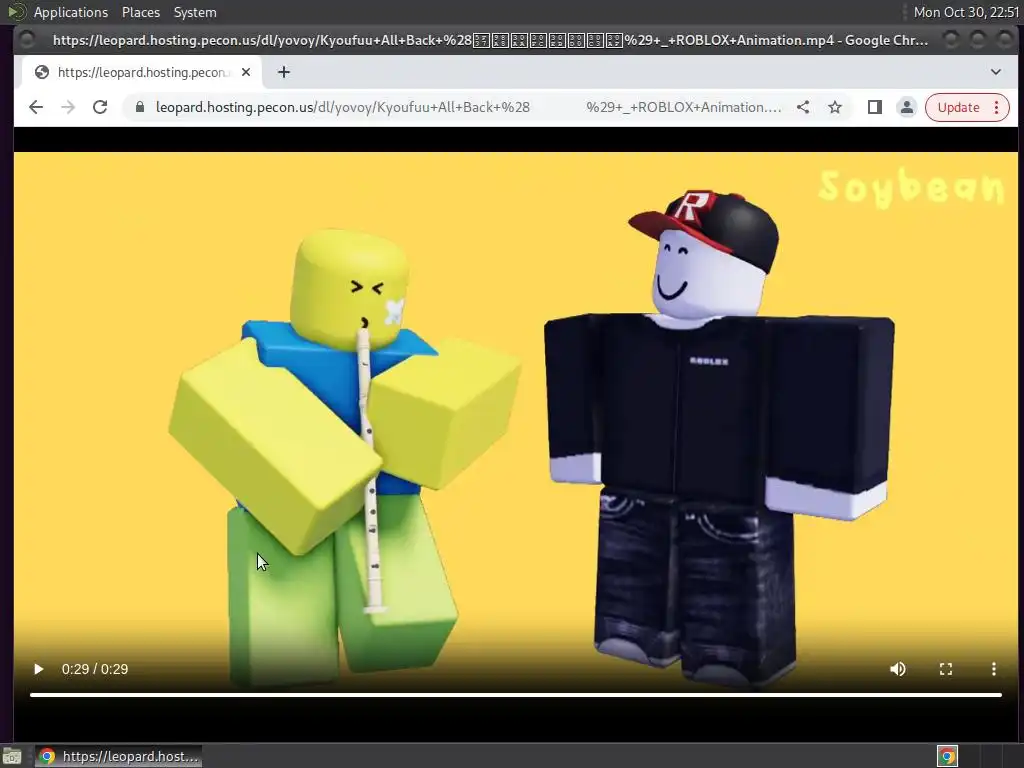The image size is (1024, 768).
Task: Close the leopard.hosting.pecon tab
Action: [246, 72]
